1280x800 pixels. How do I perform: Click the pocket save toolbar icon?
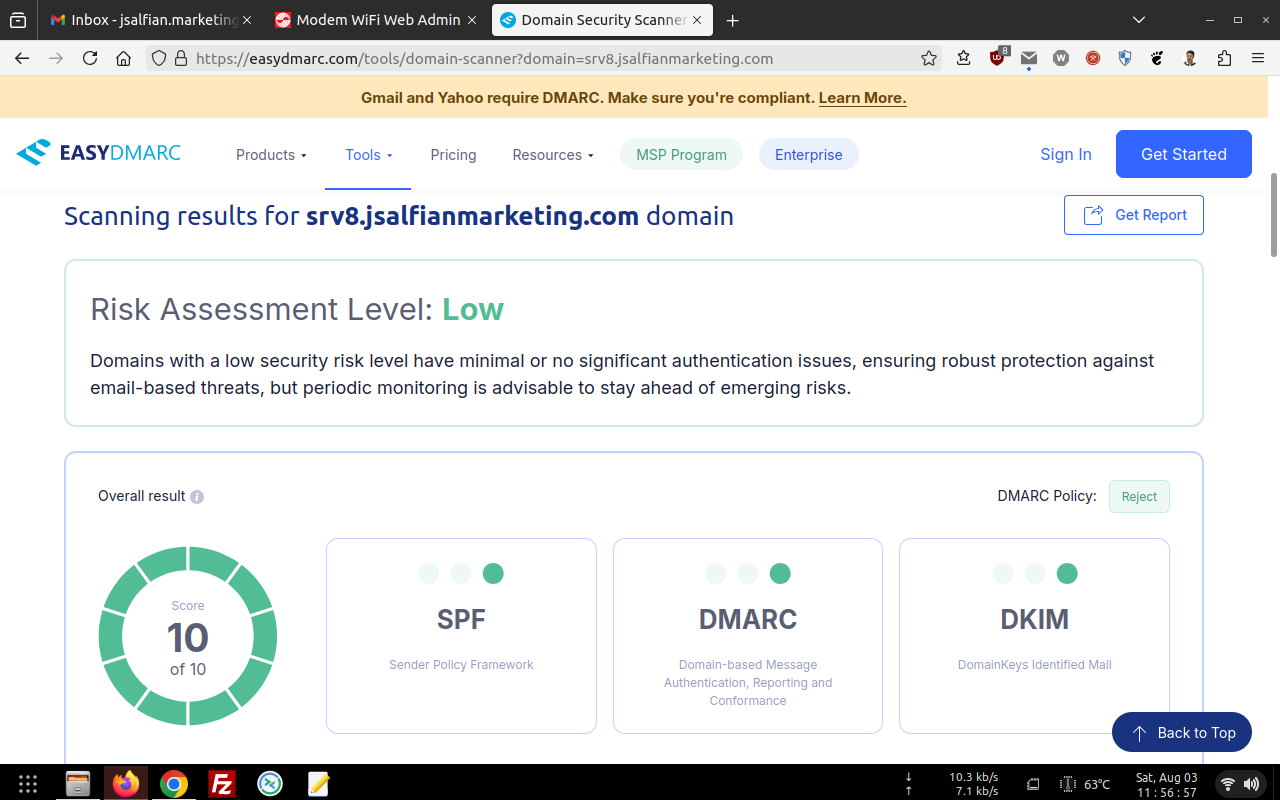[963, 58]
